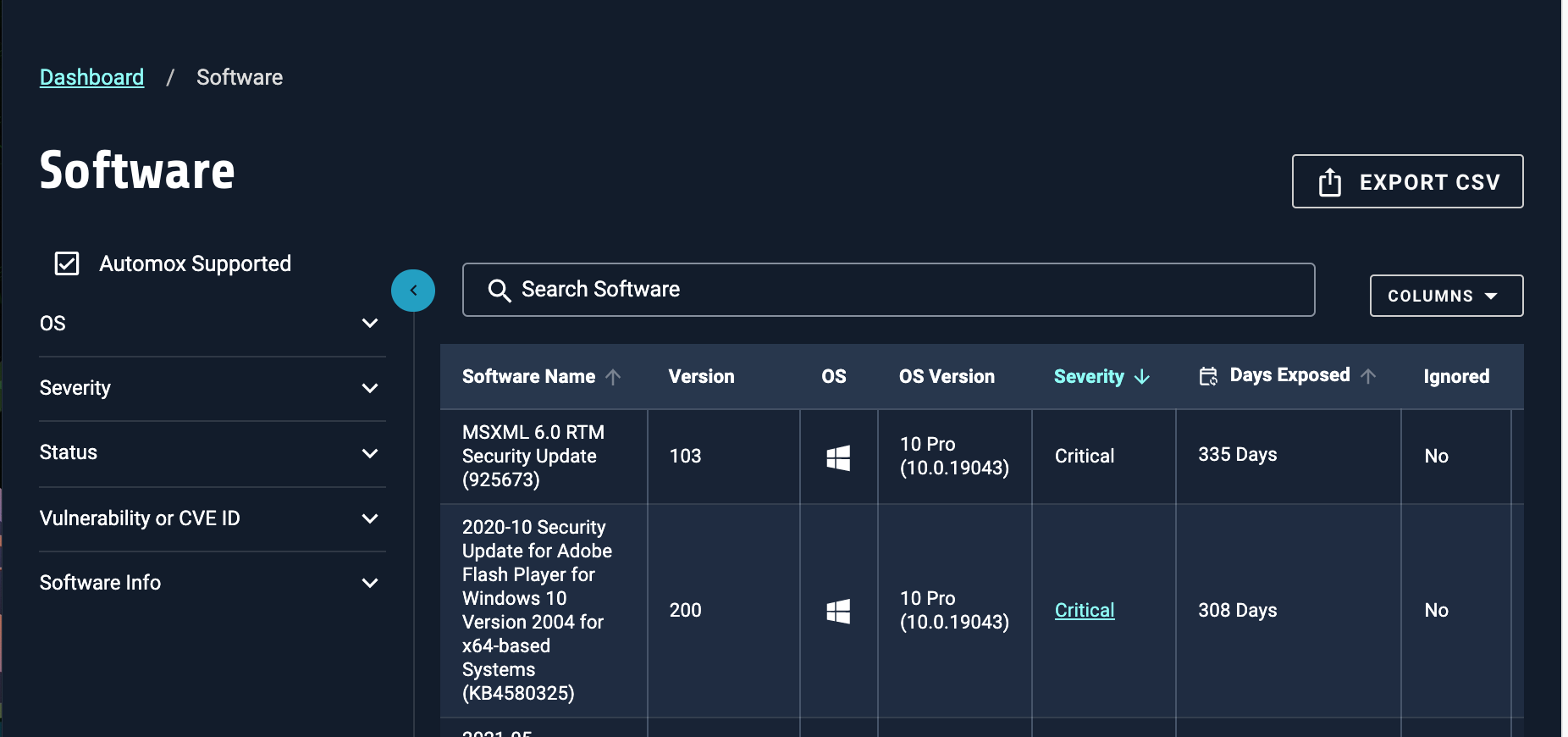Click version 200 cell
1568x737 pixels.
(x=685, y=610)
